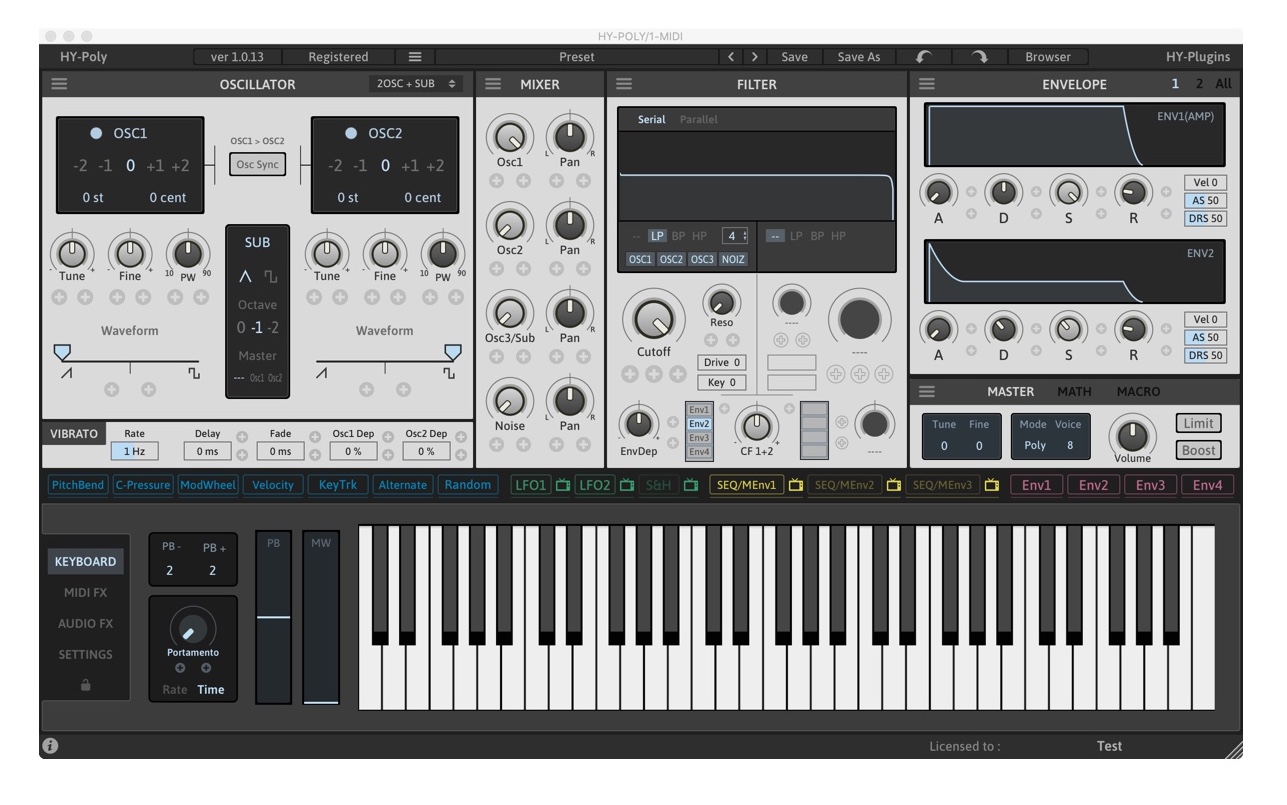Image resolution: width=1287 pixels, height=805 pixels.
Task: Toggle OSC1 routing into filter 1
Action: point(640,259)
